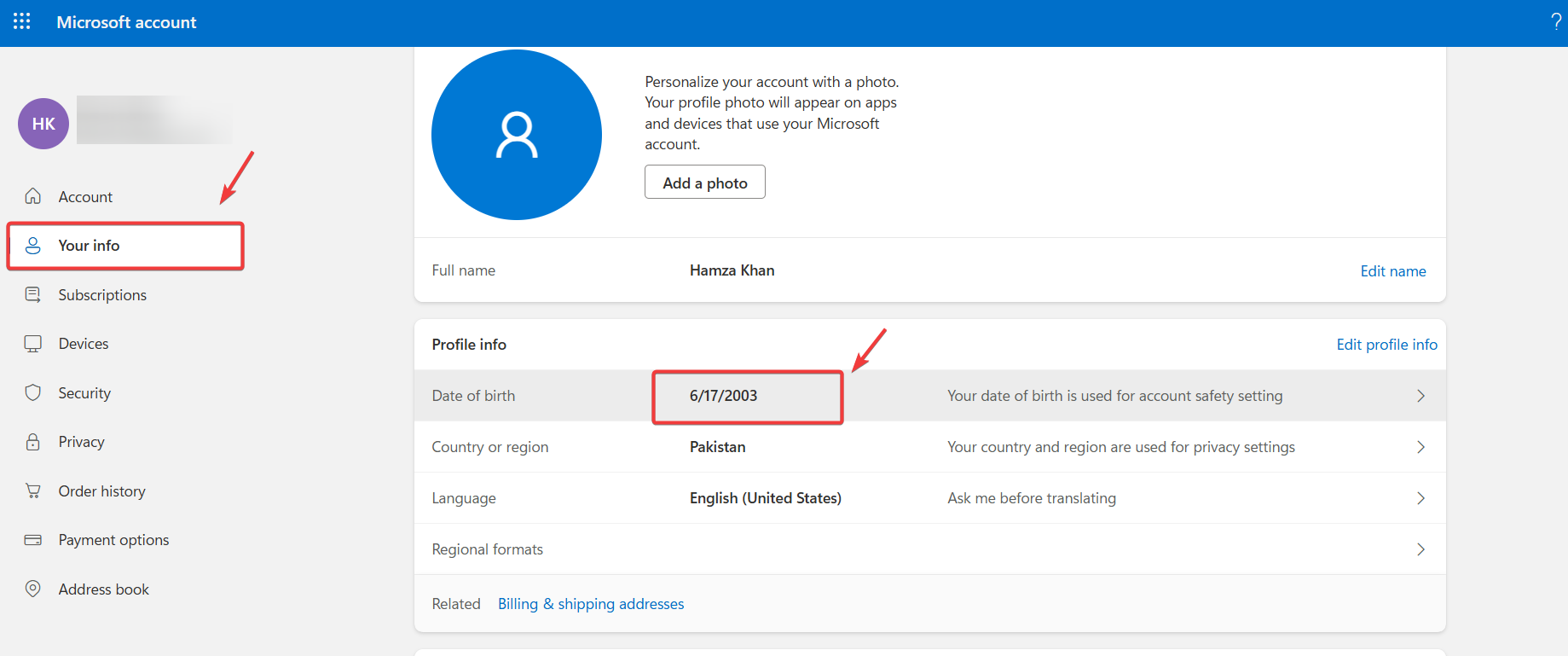Expand the Language row chevron
The width and height of the screenshot is (1568, 656).
1420,498
